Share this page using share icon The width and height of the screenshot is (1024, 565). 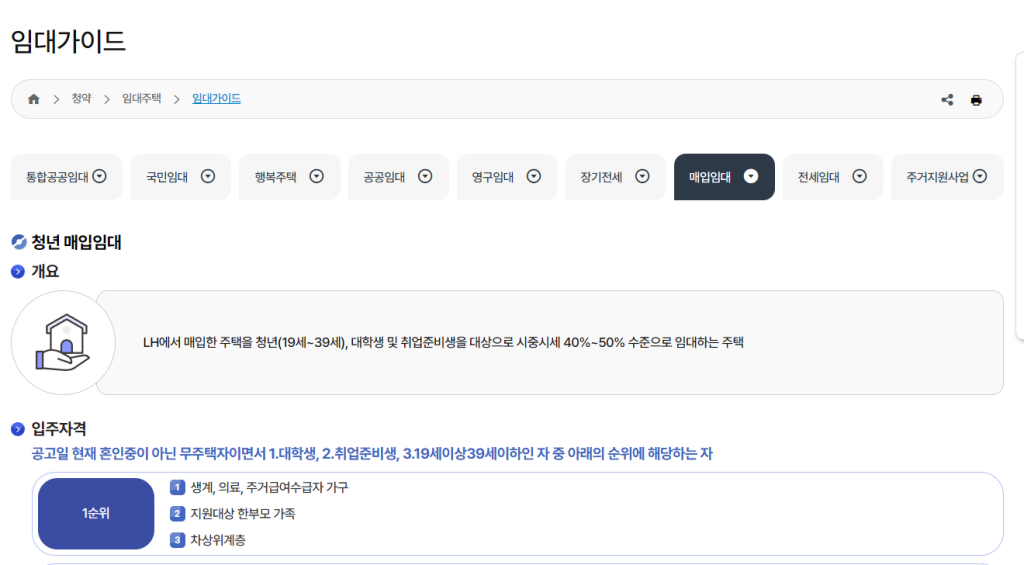[947, 100]
